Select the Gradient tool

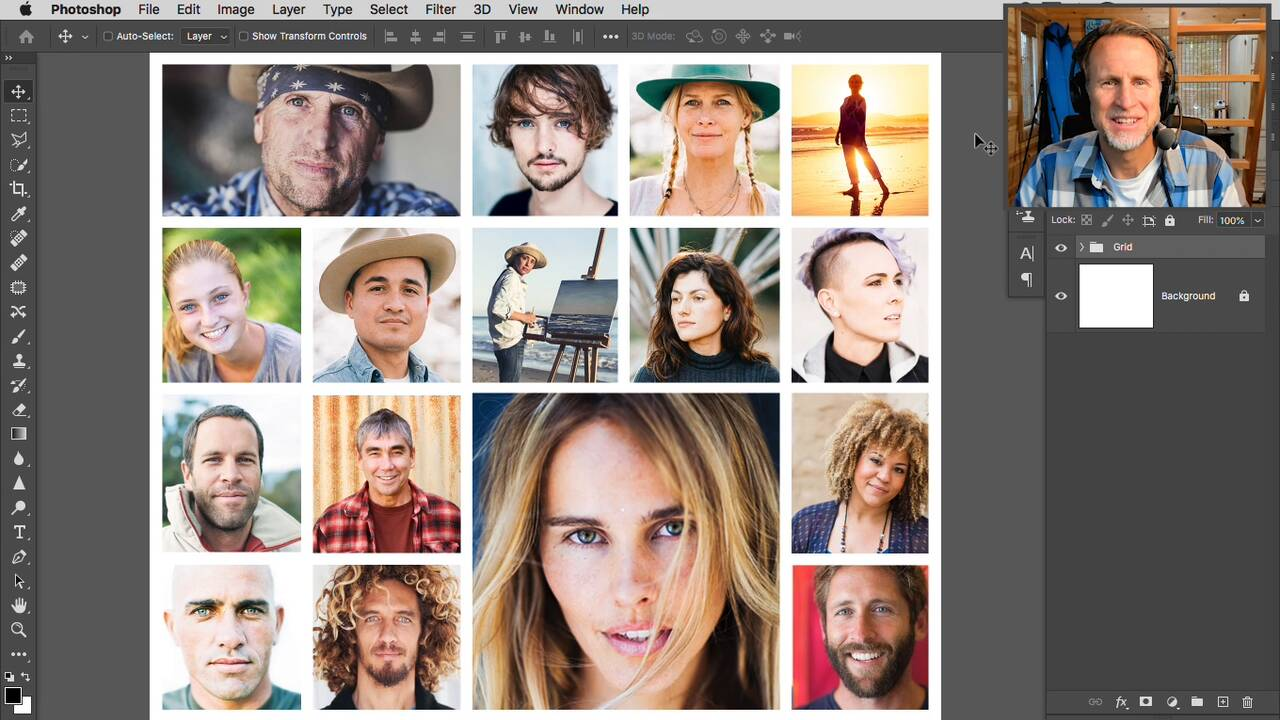tap(19, 434)
